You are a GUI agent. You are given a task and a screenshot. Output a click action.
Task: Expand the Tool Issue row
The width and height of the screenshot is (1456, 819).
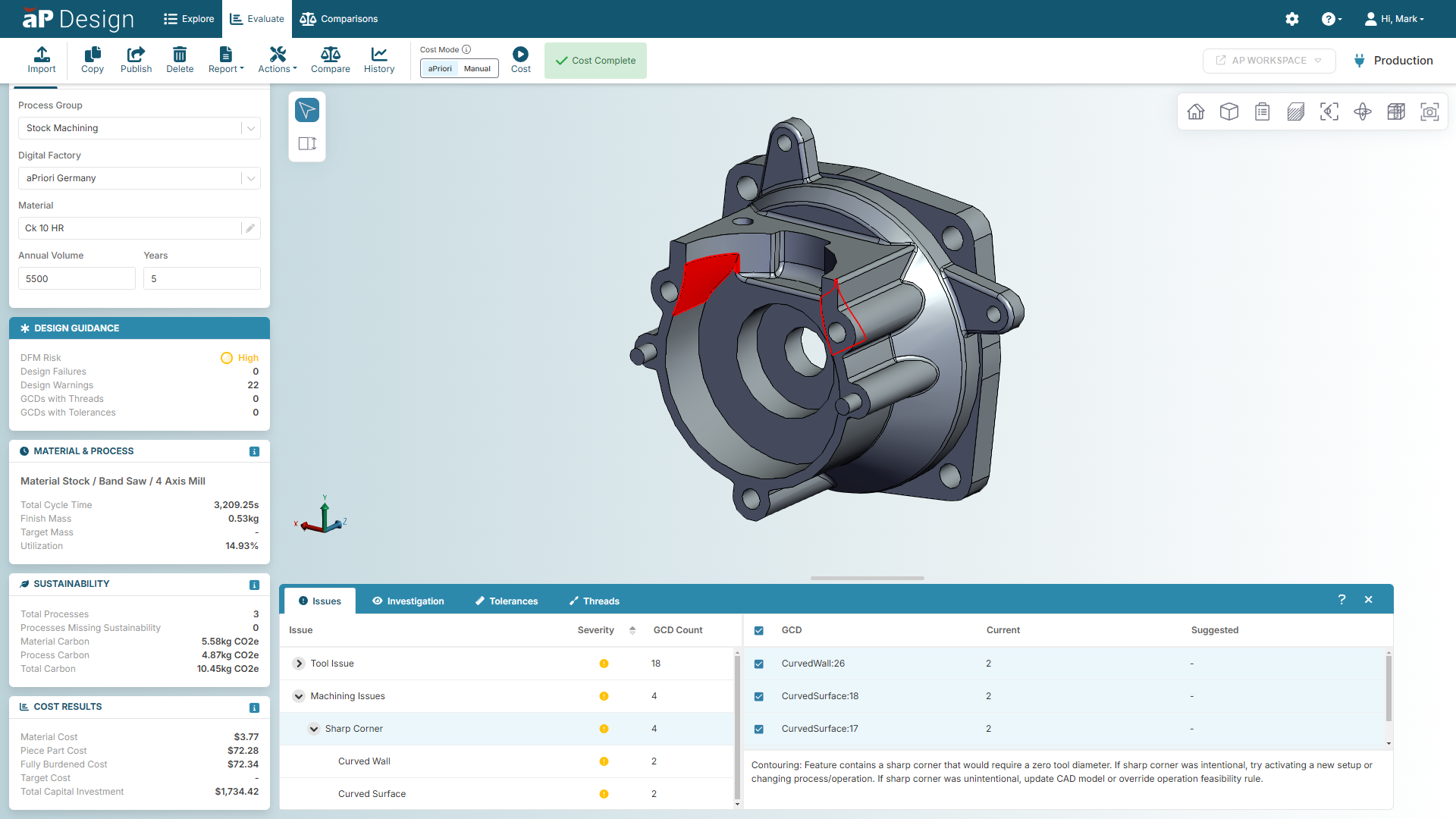pyautogui.click(x=299, y=664)
